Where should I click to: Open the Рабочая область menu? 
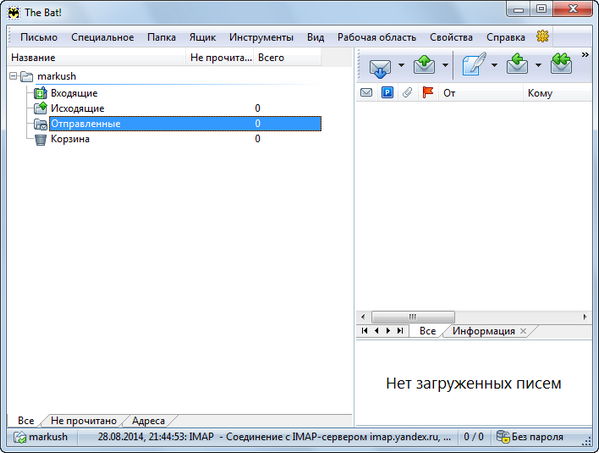click(x=377, y=37)
